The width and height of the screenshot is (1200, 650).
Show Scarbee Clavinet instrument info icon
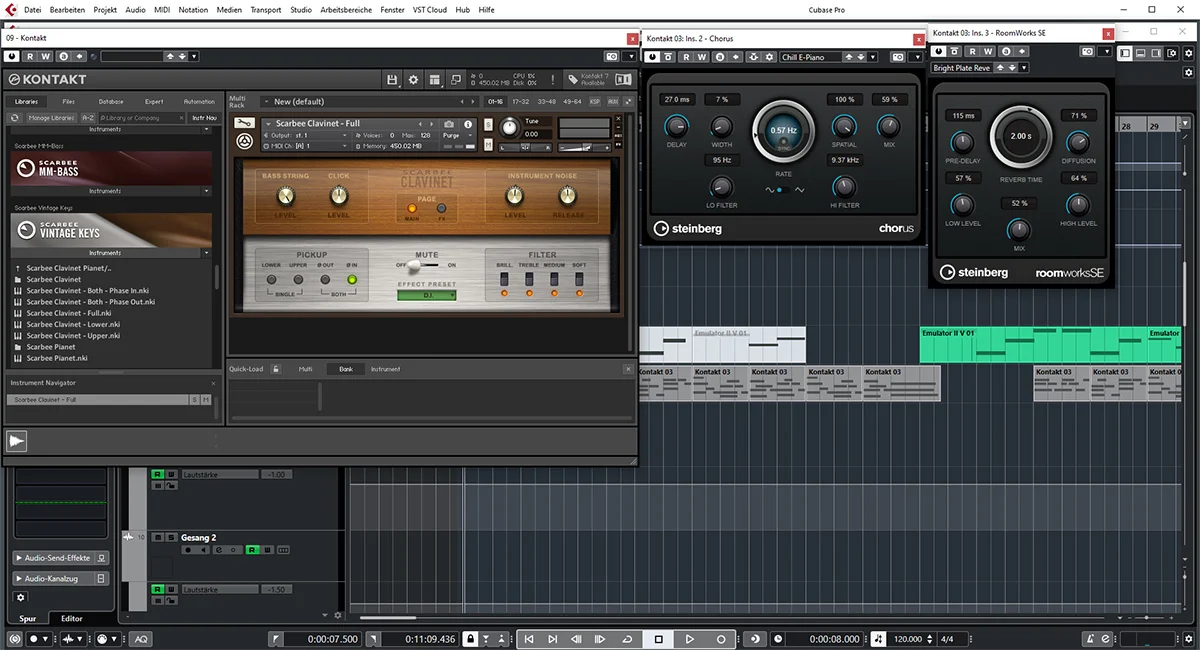467,124
